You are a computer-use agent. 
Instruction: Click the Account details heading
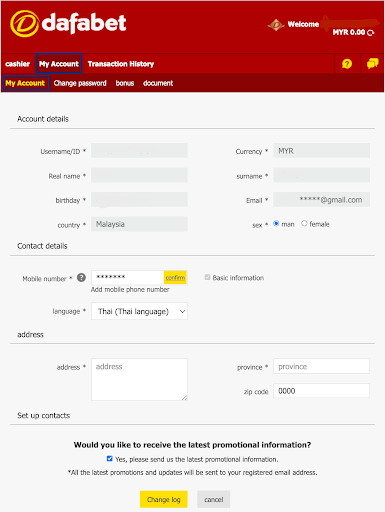tap(43, 119)
